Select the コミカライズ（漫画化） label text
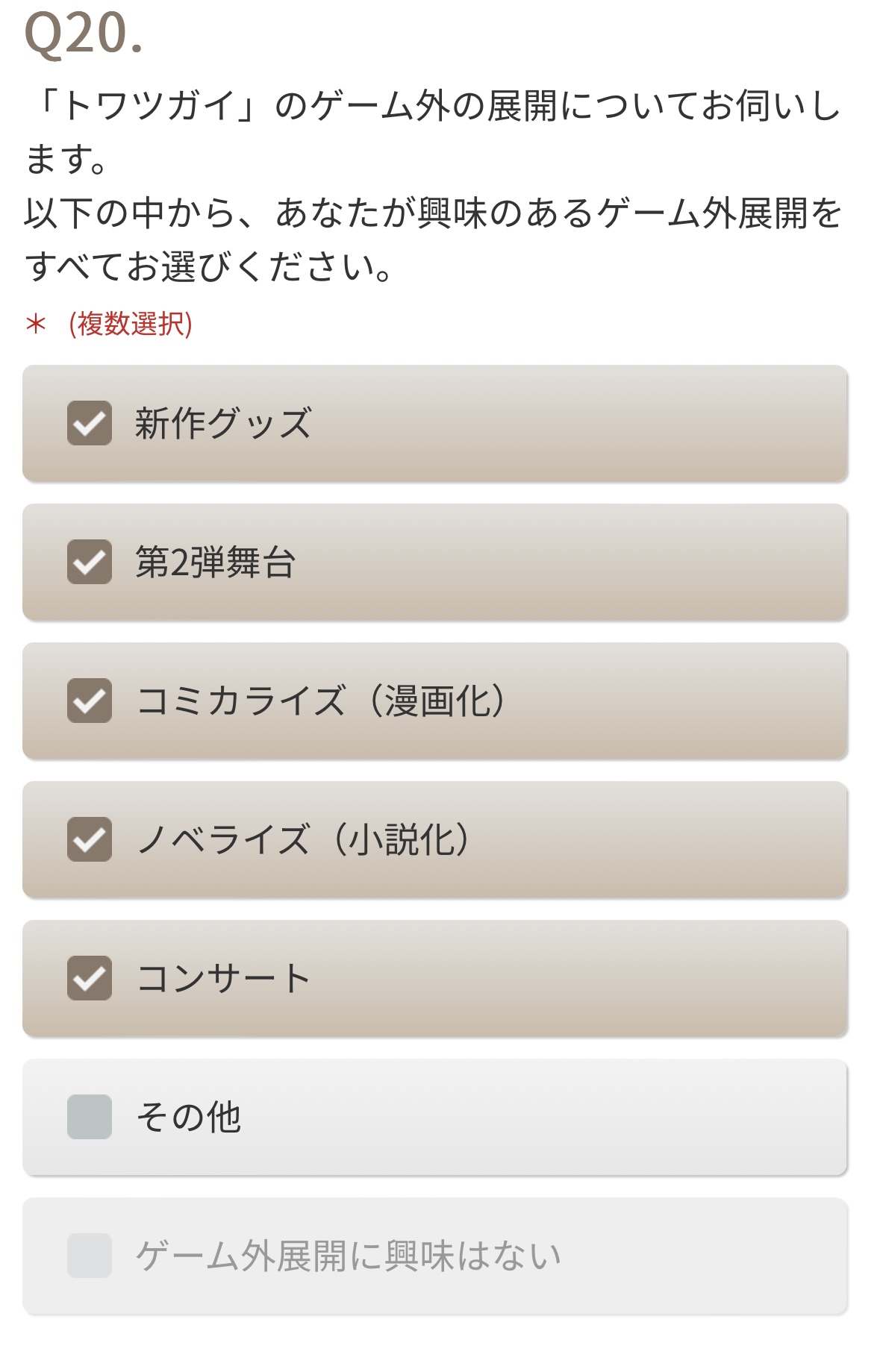This screenshot has width=880, height=1372. (x=322, y=701)
